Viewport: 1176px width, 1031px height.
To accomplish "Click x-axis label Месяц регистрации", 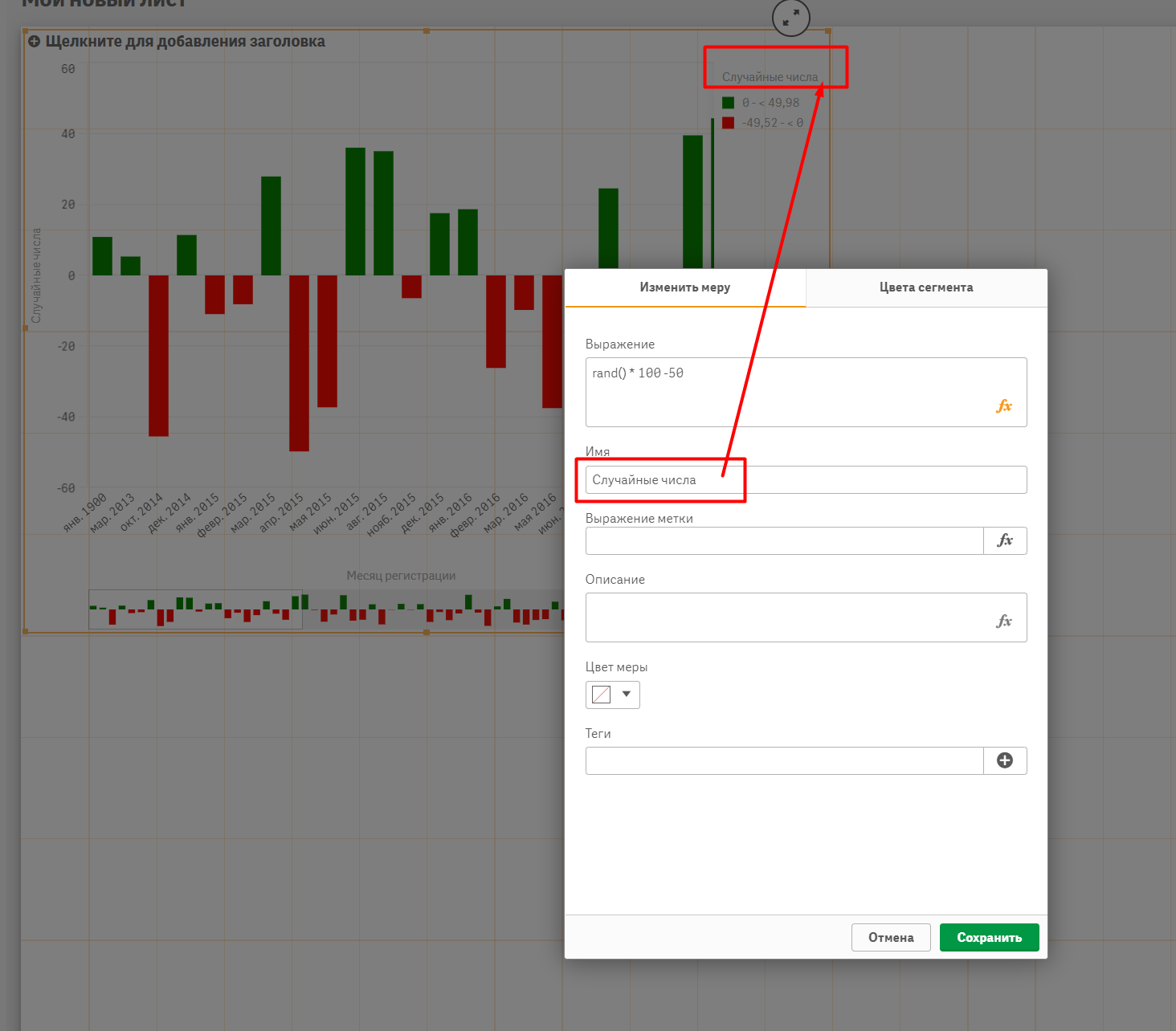I will tap(401, 576).
